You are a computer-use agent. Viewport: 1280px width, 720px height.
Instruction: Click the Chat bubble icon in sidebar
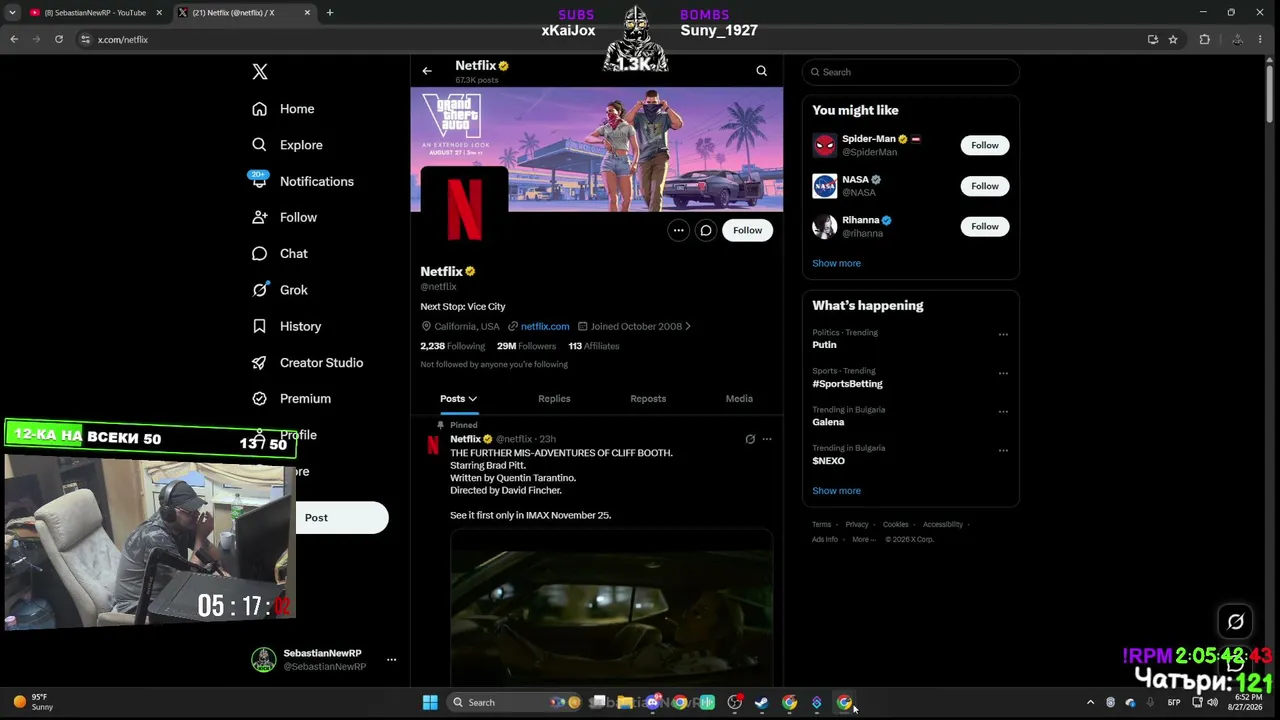click(x=260, y=254)
